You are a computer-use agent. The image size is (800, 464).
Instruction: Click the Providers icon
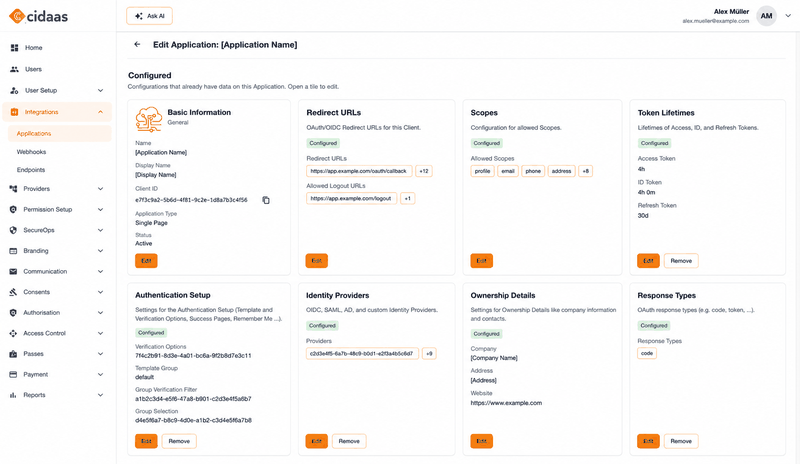click(13, 189)
